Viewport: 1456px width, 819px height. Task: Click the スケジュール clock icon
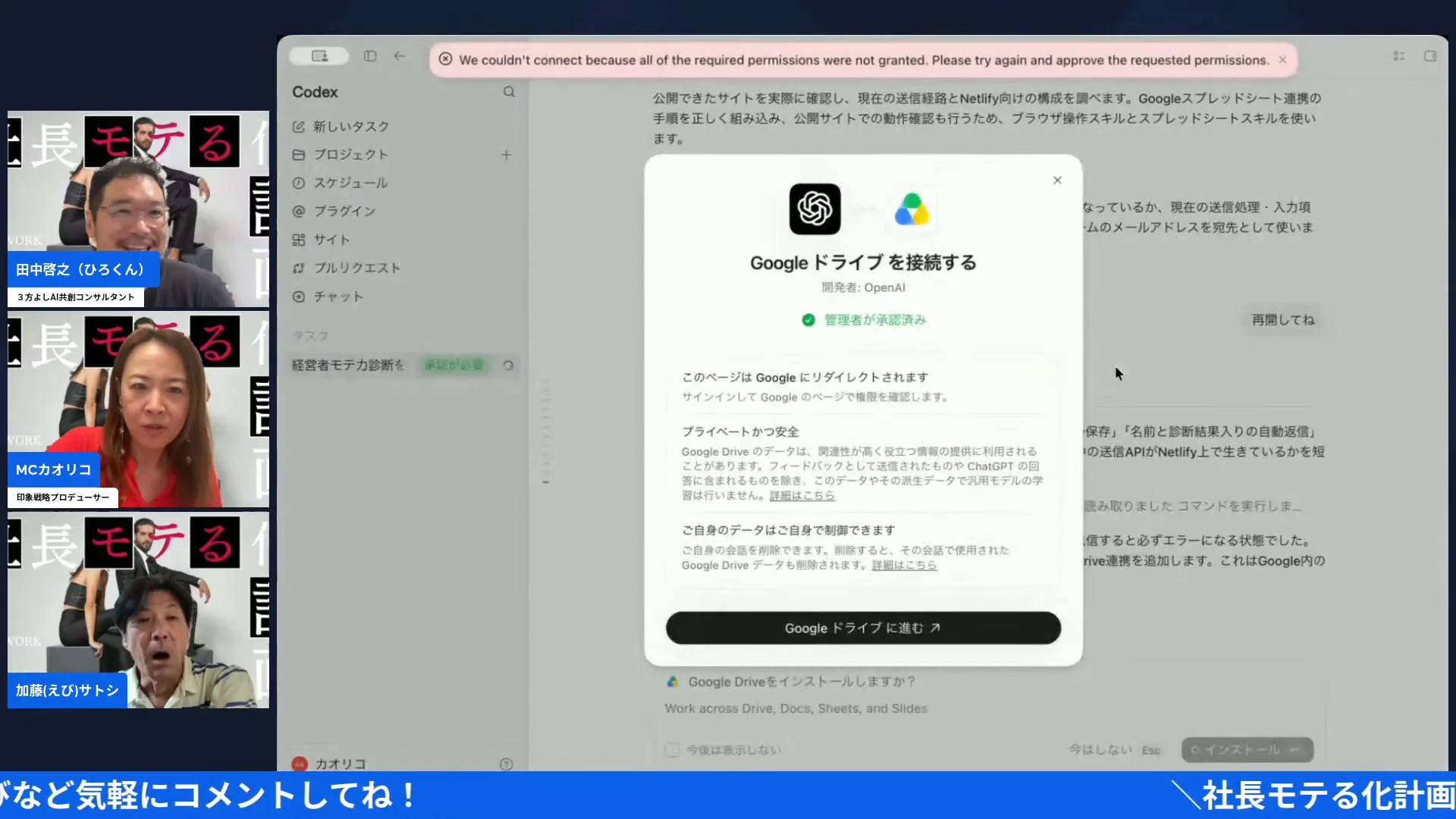[299, 183]
